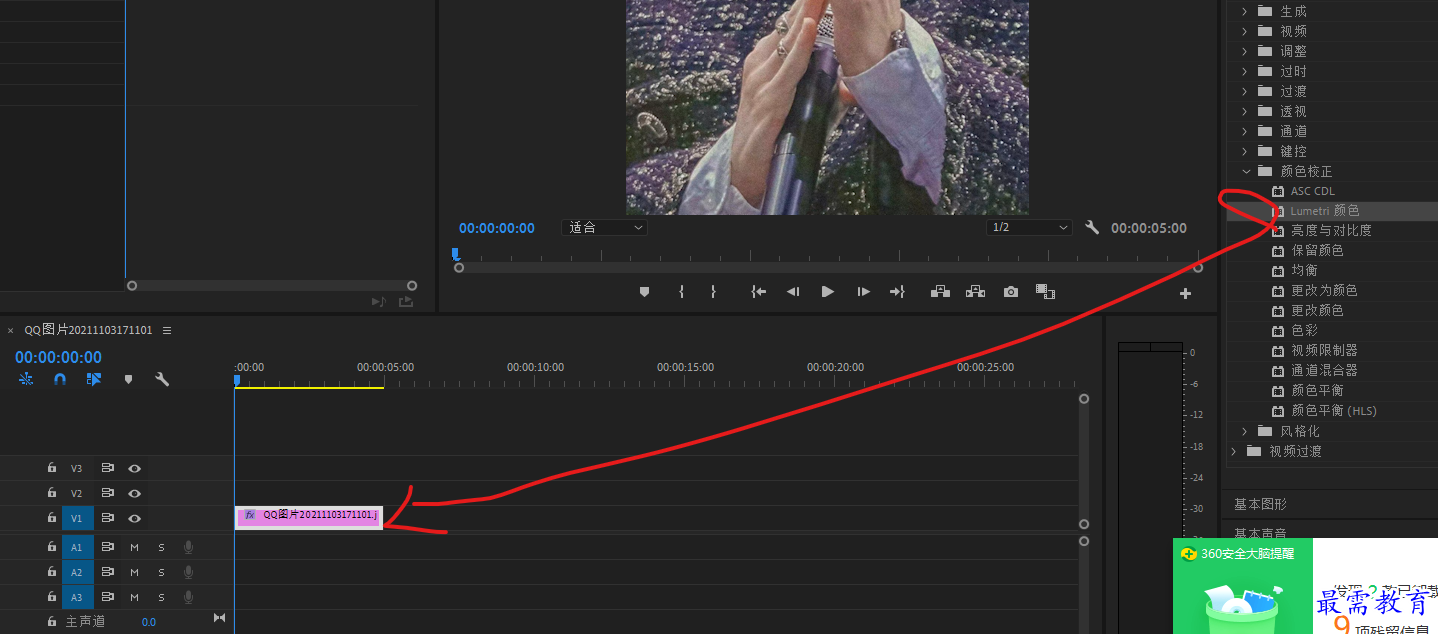The image size is (1438, 634).
Task: Click the timeline playhead timecode field
Action: tap(58, 357)
